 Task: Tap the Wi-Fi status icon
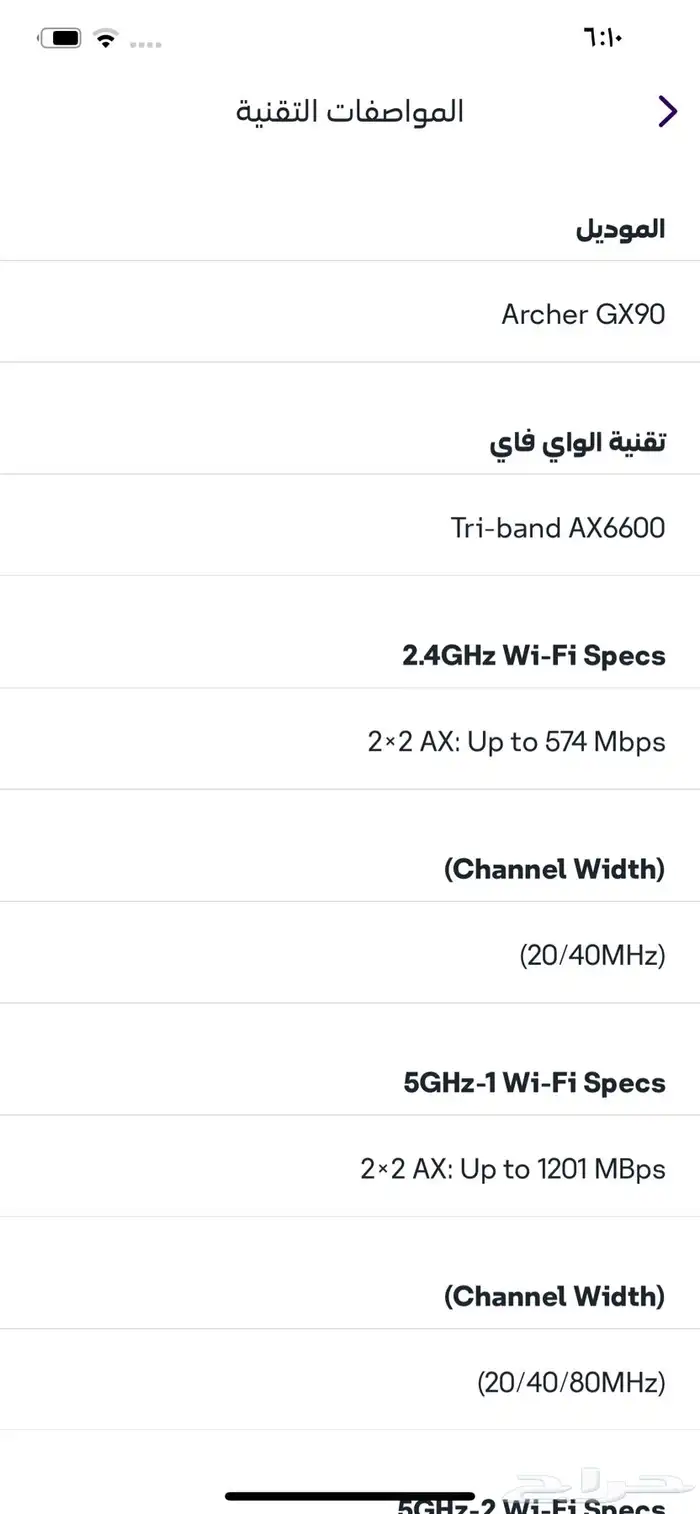click(105, 39)
